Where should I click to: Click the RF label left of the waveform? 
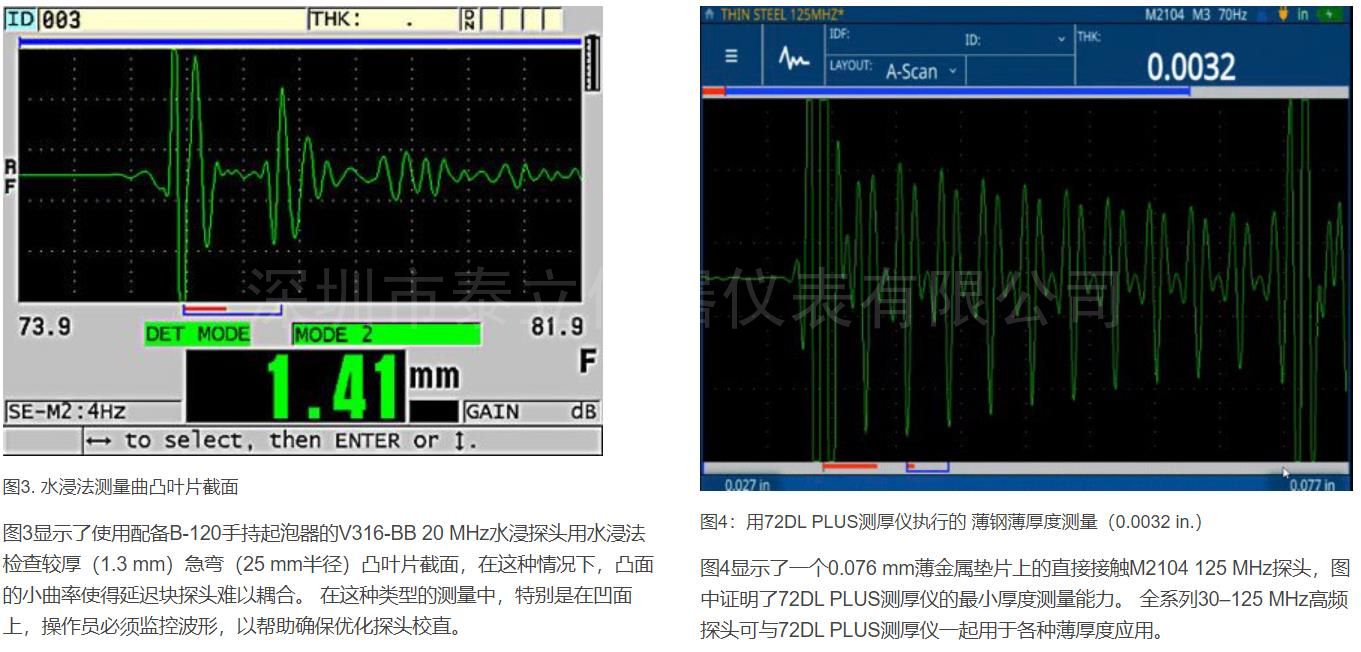click(x=11, y=174)
